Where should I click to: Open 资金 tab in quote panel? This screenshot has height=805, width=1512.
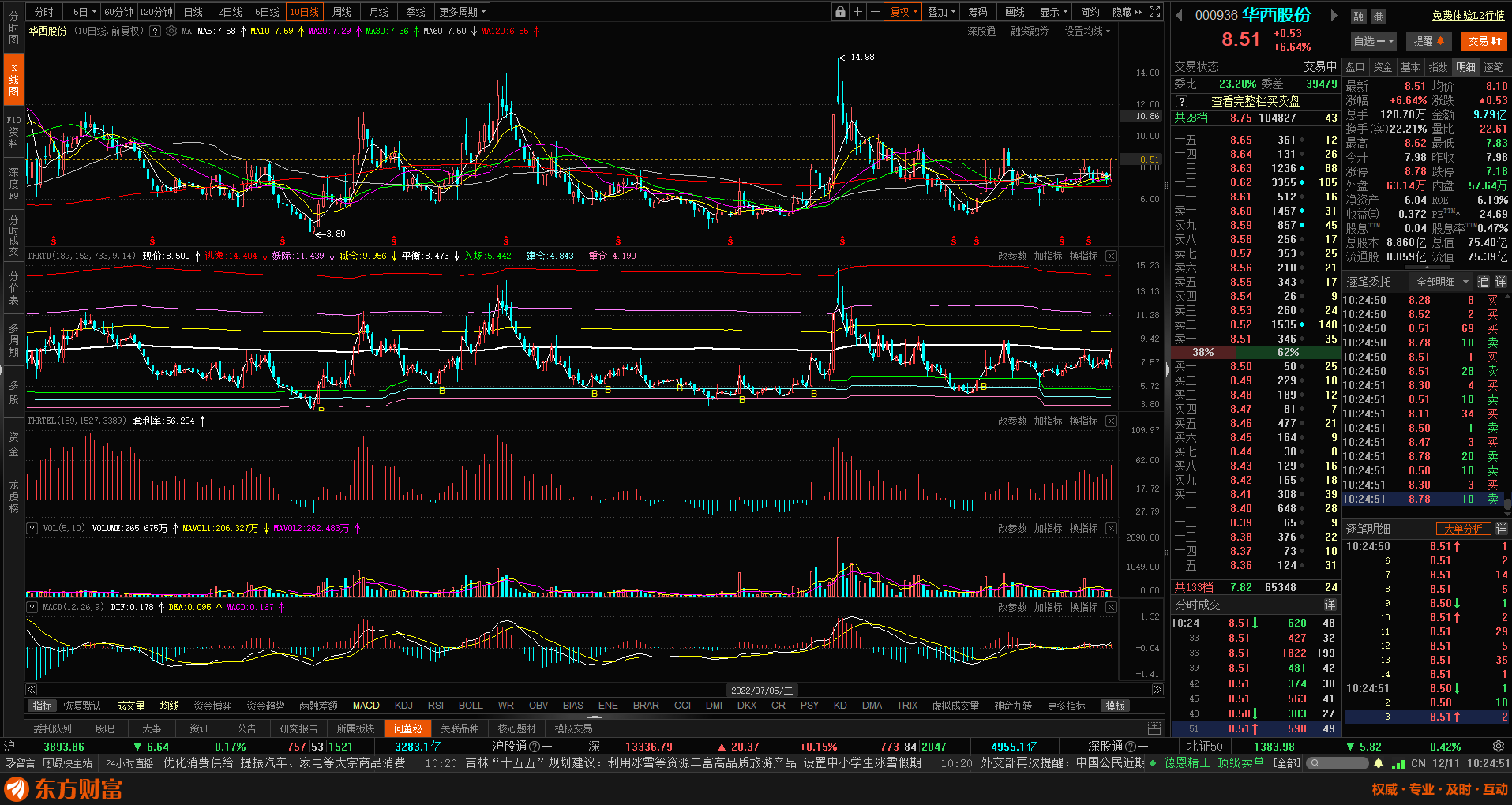[1383, 68]
